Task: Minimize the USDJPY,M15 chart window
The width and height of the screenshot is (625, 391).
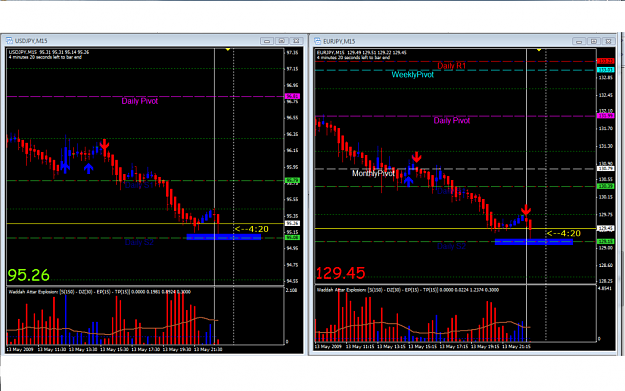Action: click(267, 41)
